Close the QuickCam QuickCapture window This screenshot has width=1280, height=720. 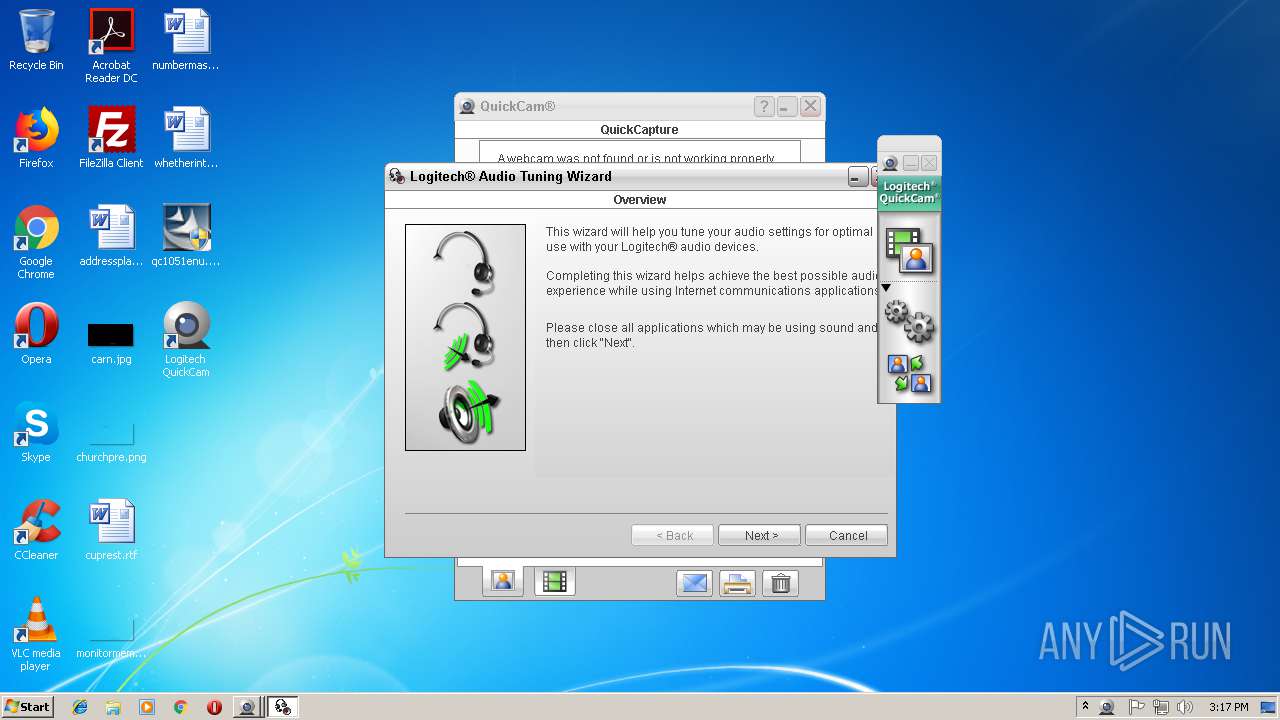coord(811,106)
